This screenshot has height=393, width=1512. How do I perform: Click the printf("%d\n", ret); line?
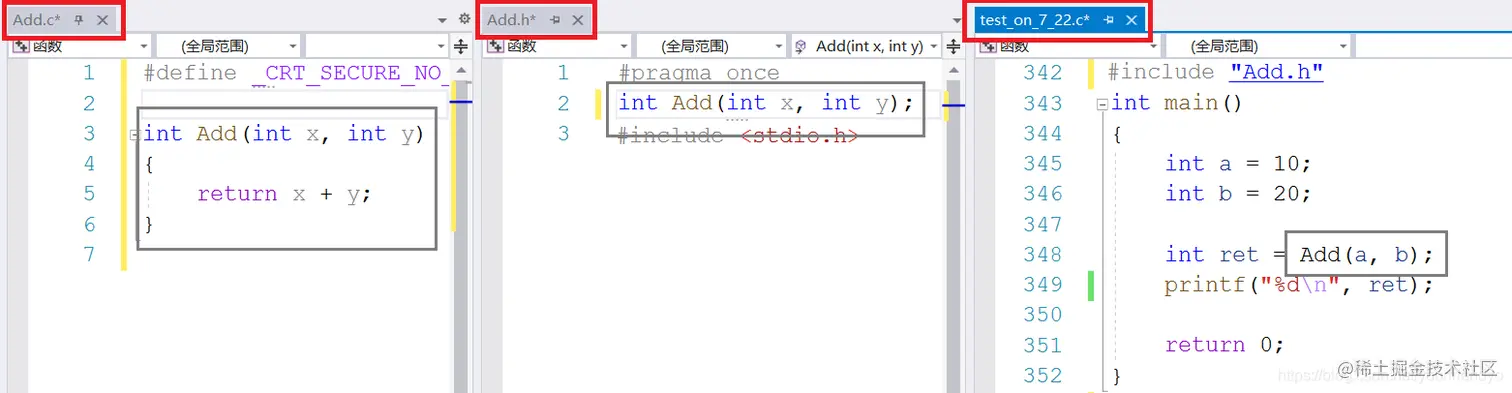1299,285
